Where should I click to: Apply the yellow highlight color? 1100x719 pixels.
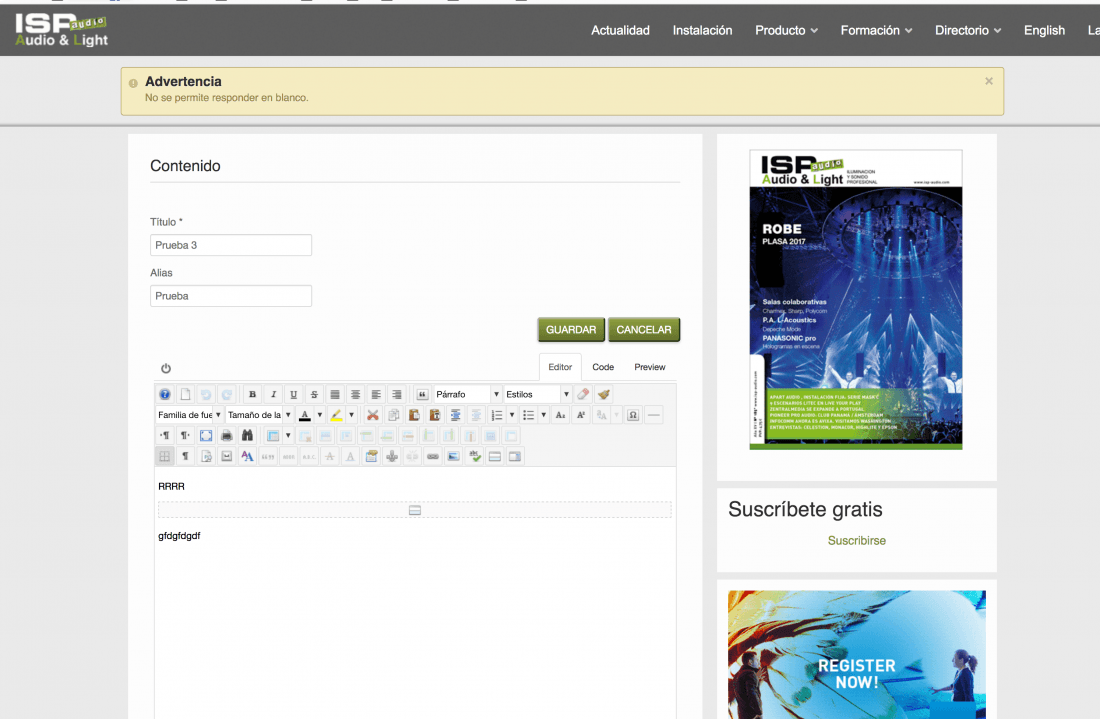coord(337,415)
